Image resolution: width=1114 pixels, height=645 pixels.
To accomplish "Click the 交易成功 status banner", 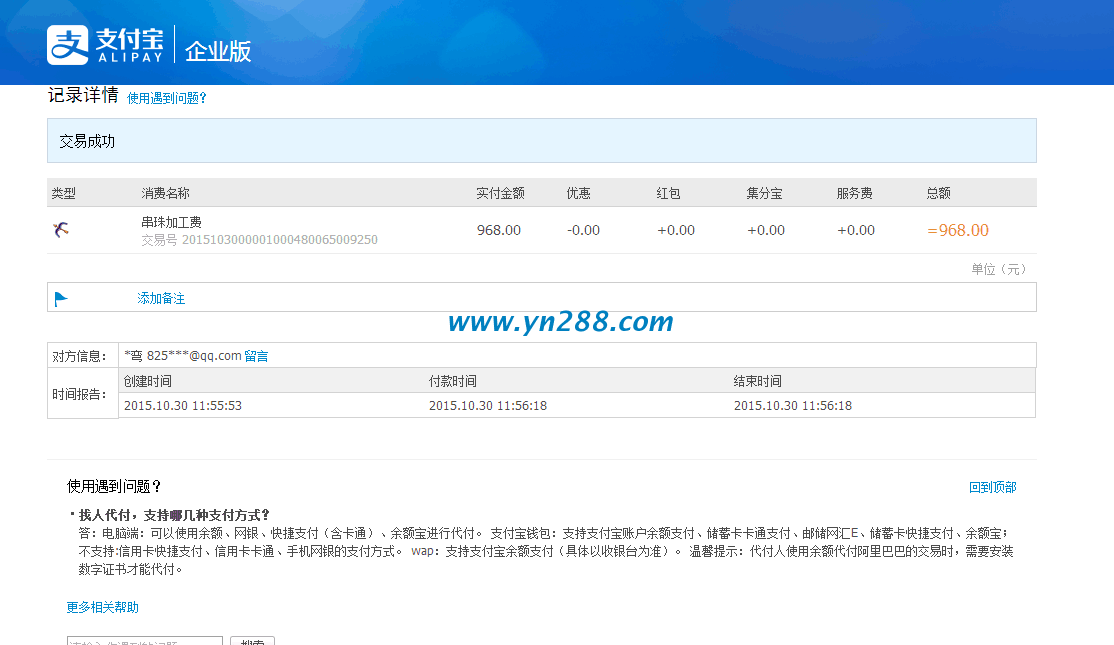I will [x=88, y=140].
